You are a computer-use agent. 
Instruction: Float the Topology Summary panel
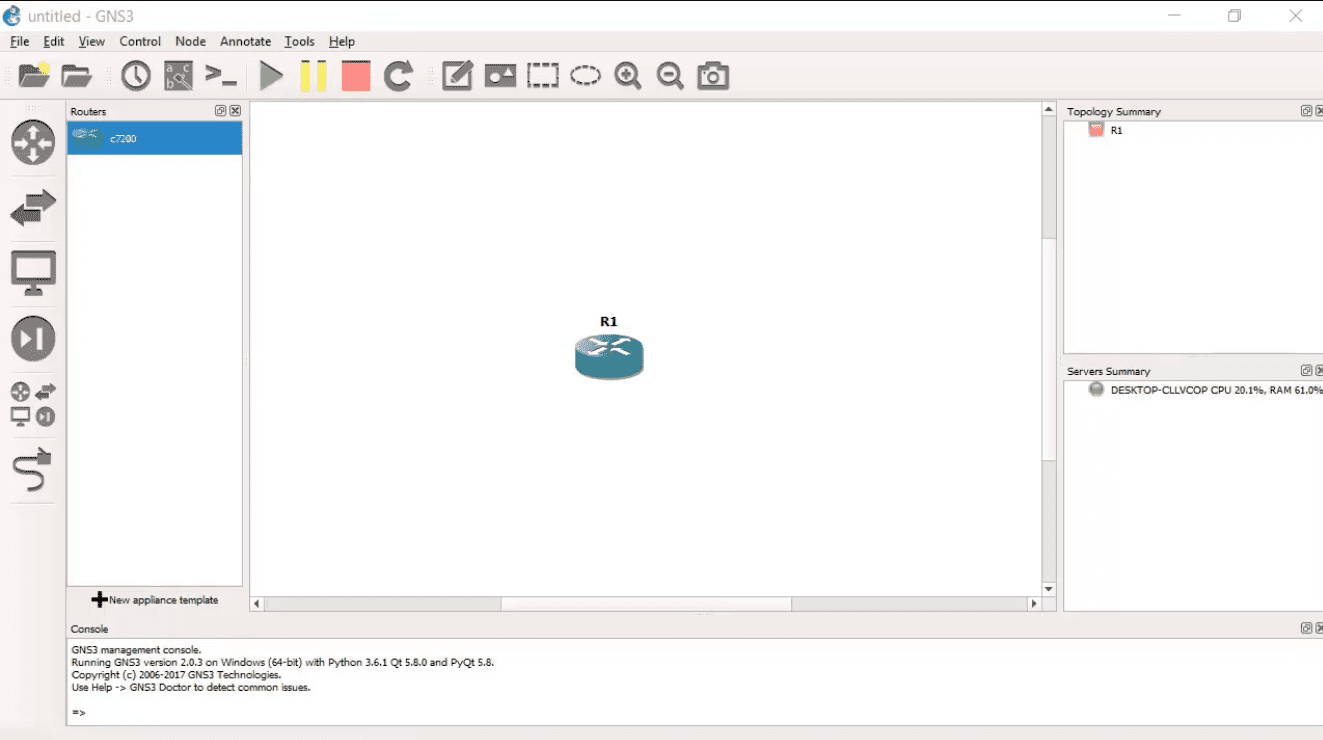pos(1306,111)
